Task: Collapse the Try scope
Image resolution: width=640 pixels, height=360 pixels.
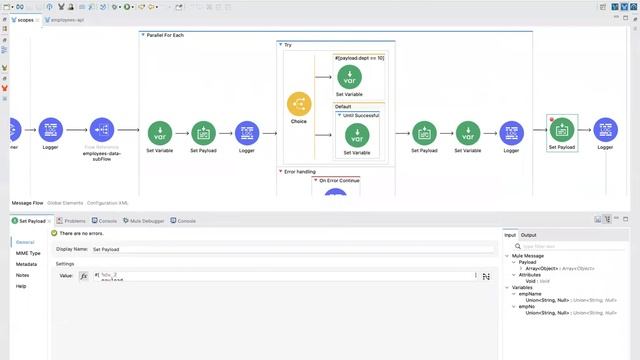Action: click(280, 45)
